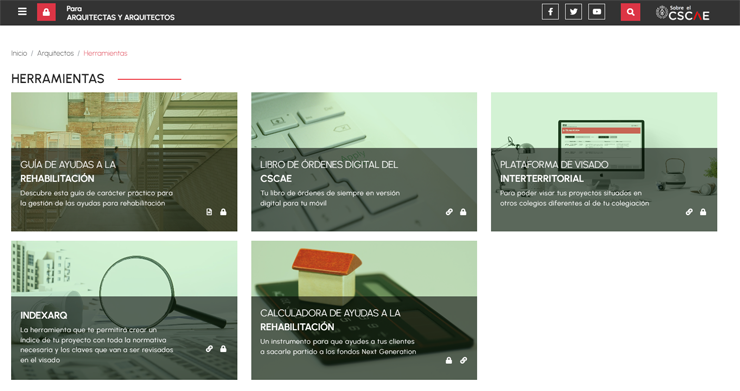This screenshot has height=391, width=740.
Task: Click the red lock login button
Action: click(x=46, y=12)
